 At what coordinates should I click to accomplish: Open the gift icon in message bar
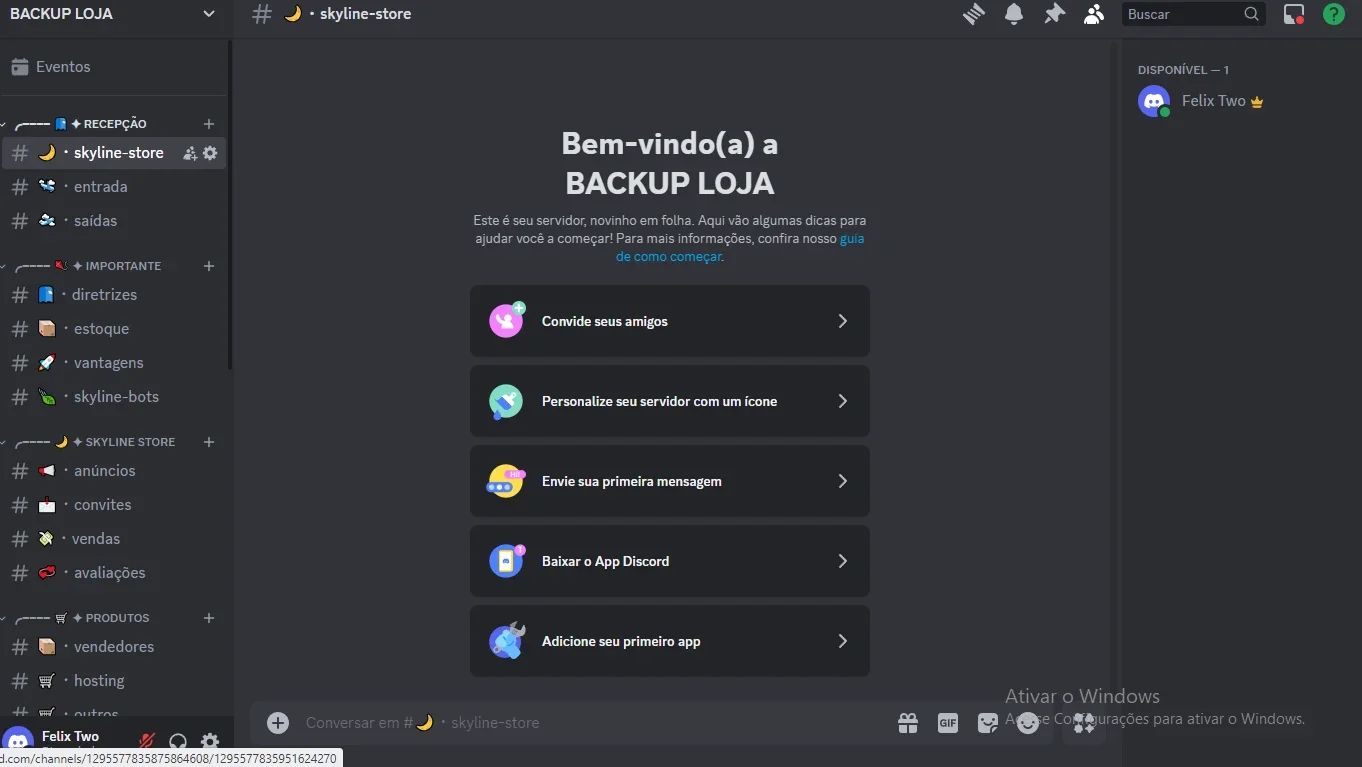(908, 723)
